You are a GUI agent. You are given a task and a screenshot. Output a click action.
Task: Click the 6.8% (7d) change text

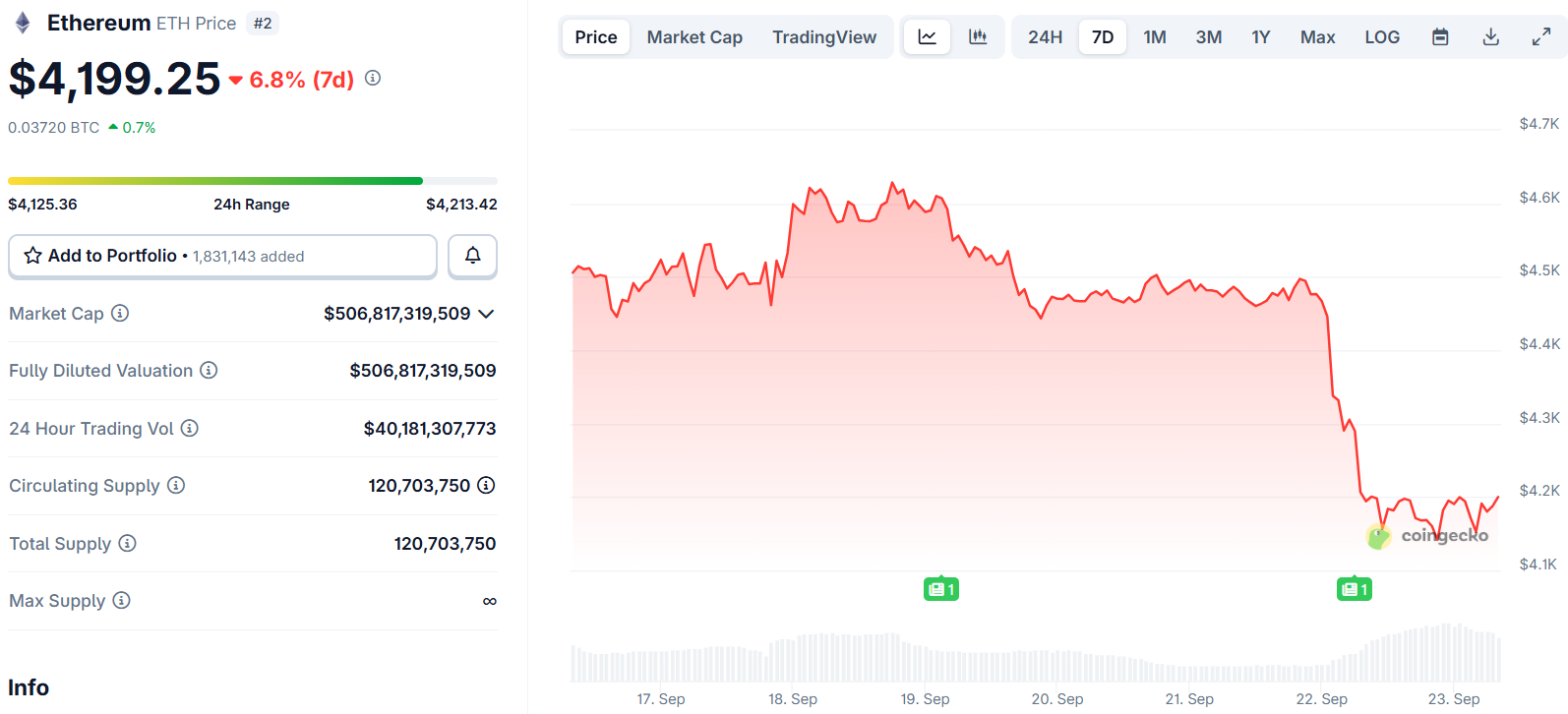click(x=301, y=80)
